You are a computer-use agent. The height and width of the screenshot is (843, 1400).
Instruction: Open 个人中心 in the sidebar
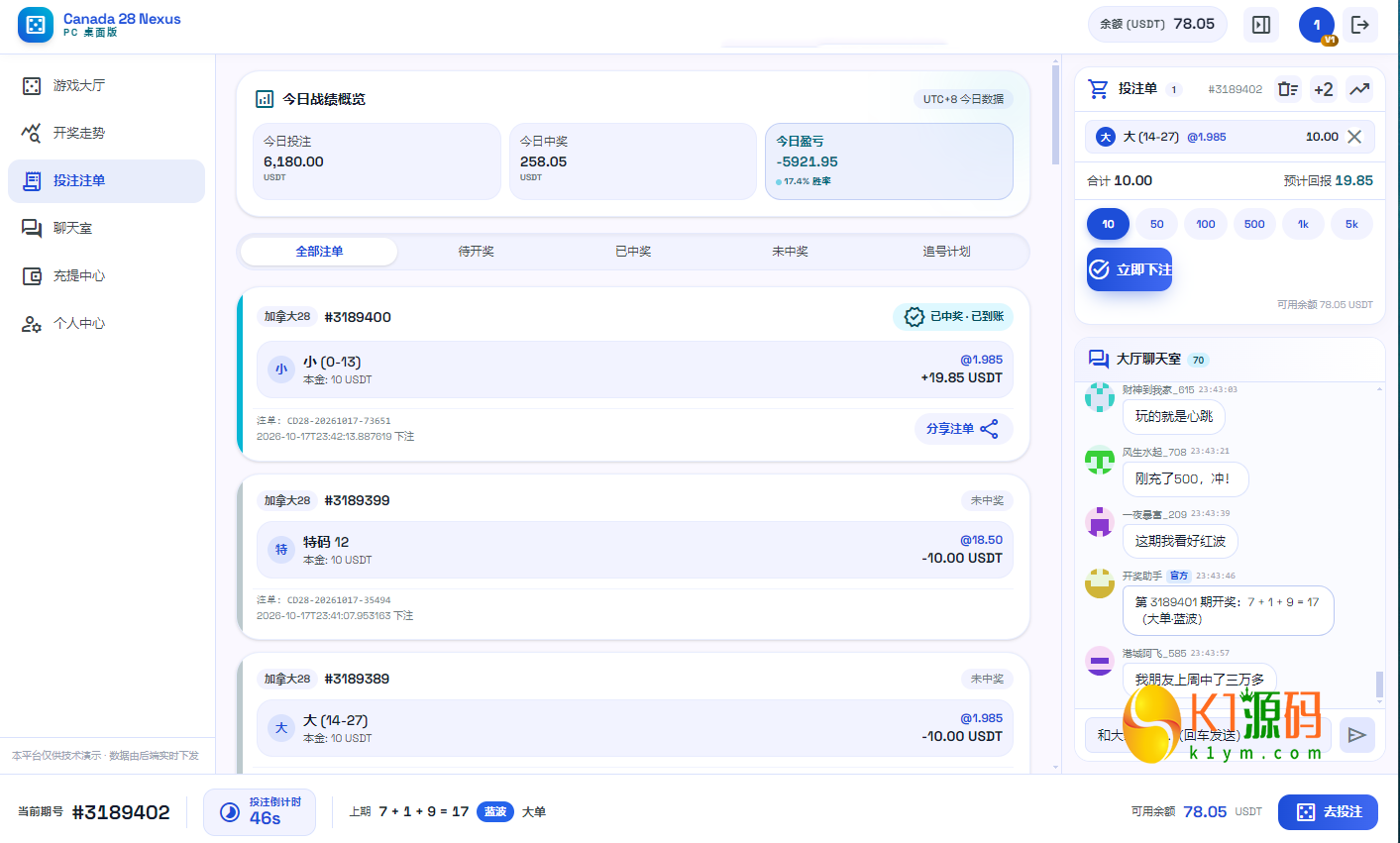pos(107,323)
